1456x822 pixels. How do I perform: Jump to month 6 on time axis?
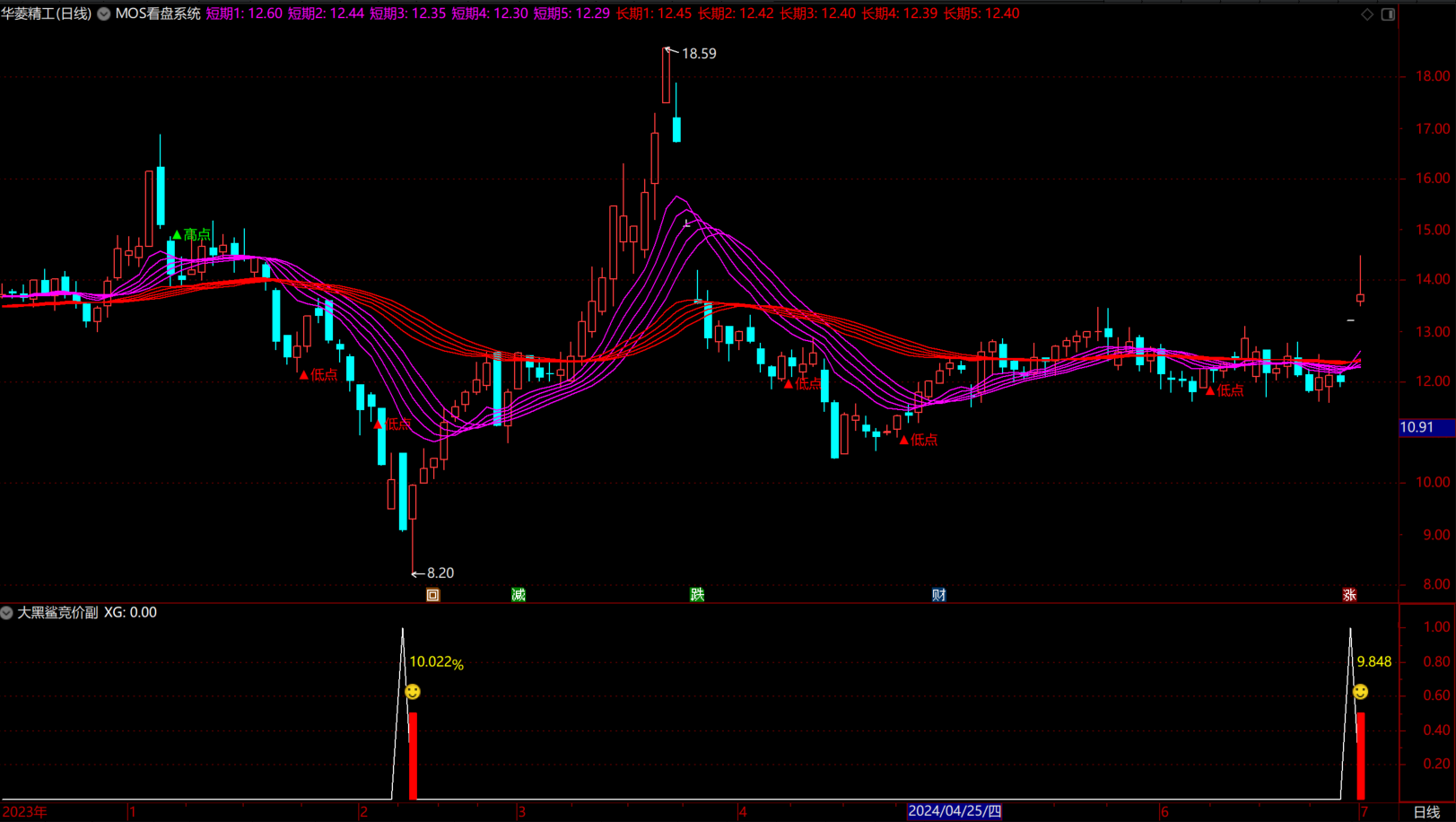click(1164, 812)
